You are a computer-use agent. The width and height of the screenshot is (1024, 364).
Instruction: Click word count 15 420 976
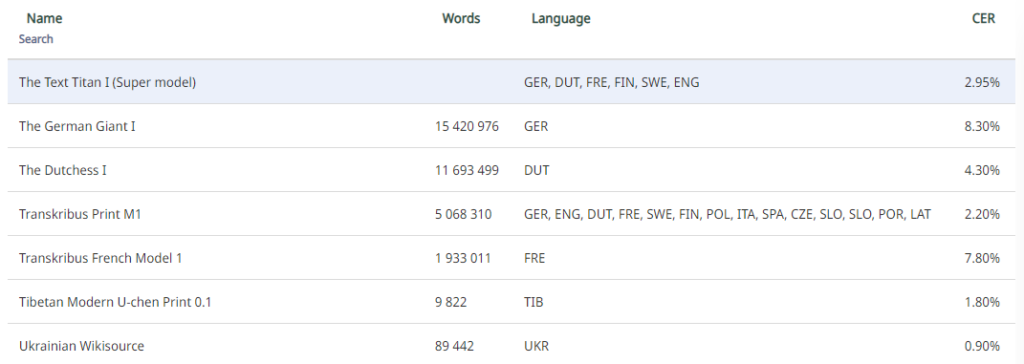pos(467,126)
